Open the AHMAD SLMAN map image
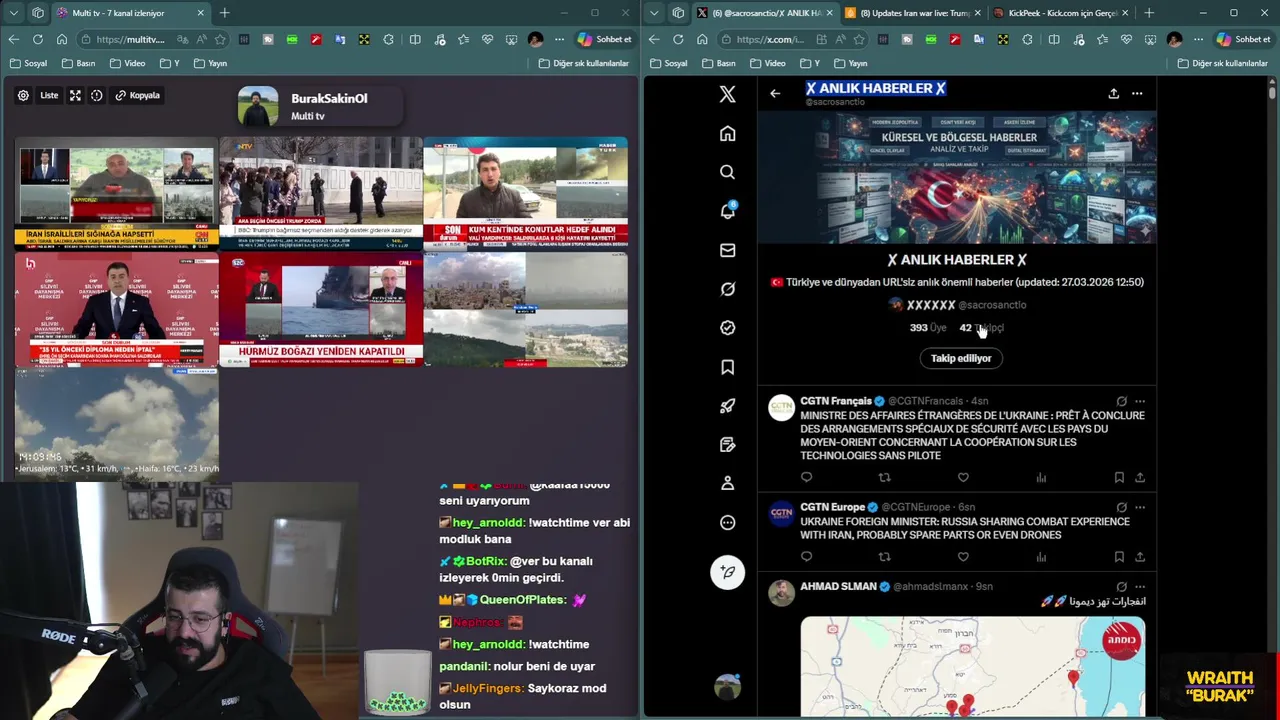 coord(972,667)
